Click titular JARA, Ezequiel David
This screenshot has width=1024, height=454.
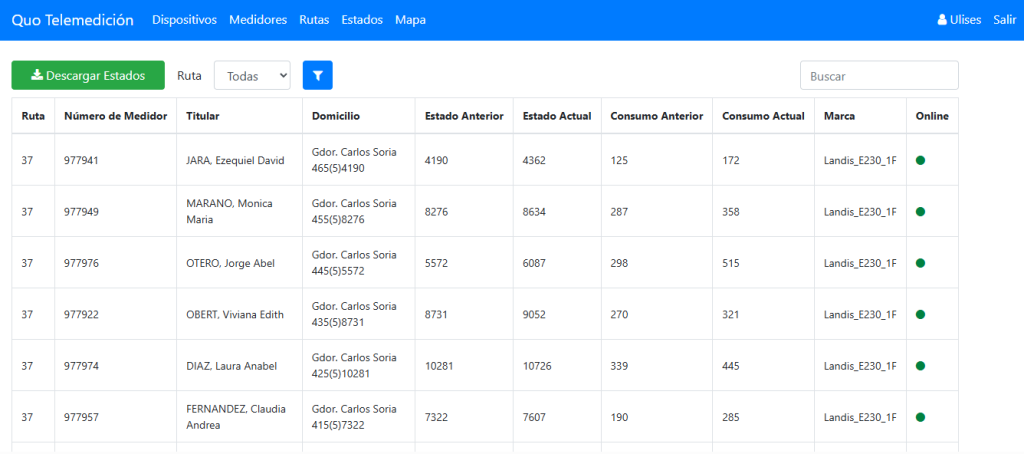click(x=235, y=160)
